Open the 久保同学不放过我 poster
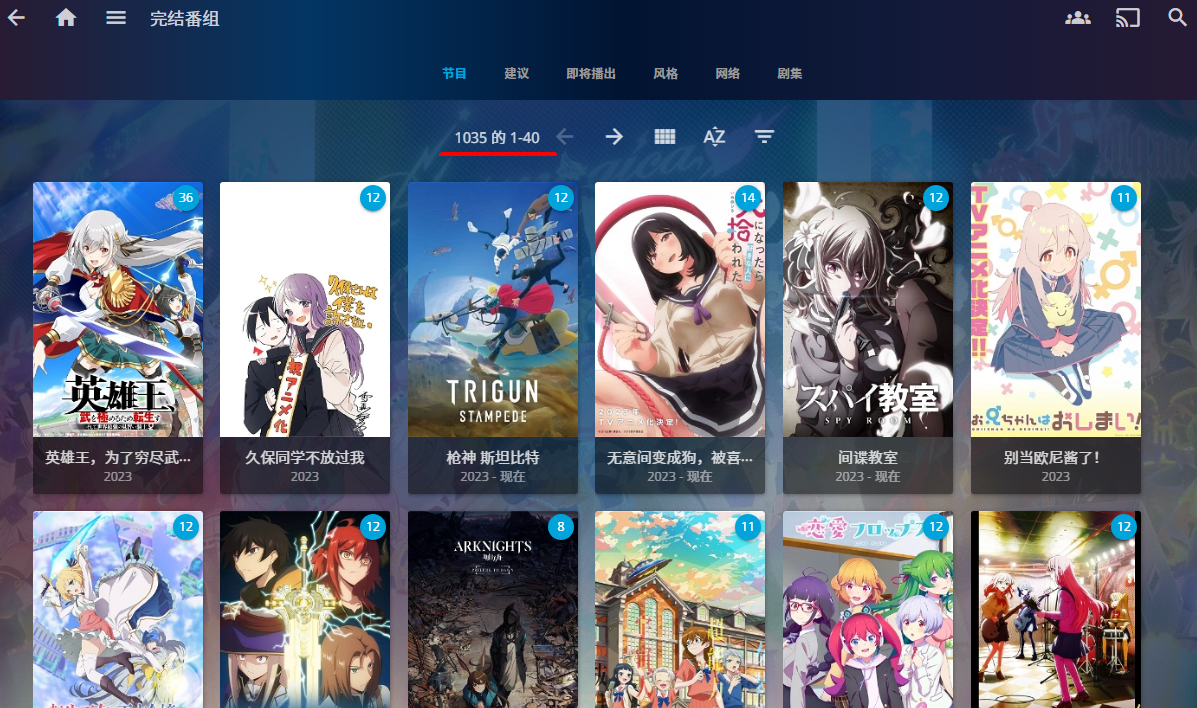The width and height of the screenshot is (1197, 708). click(x=305, y=309)
